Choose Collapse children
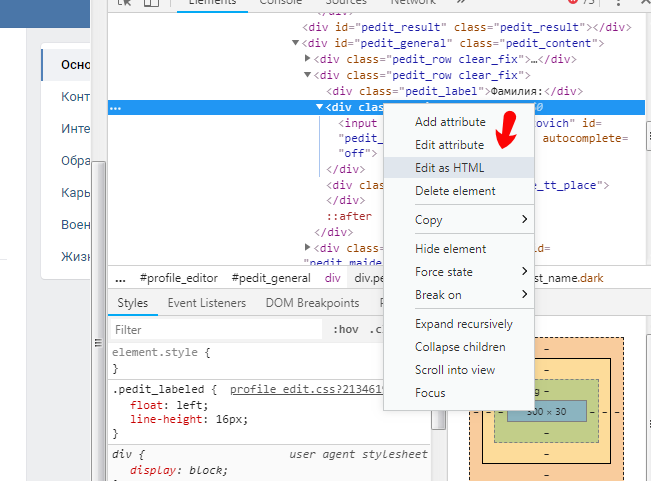 (460, 347)
